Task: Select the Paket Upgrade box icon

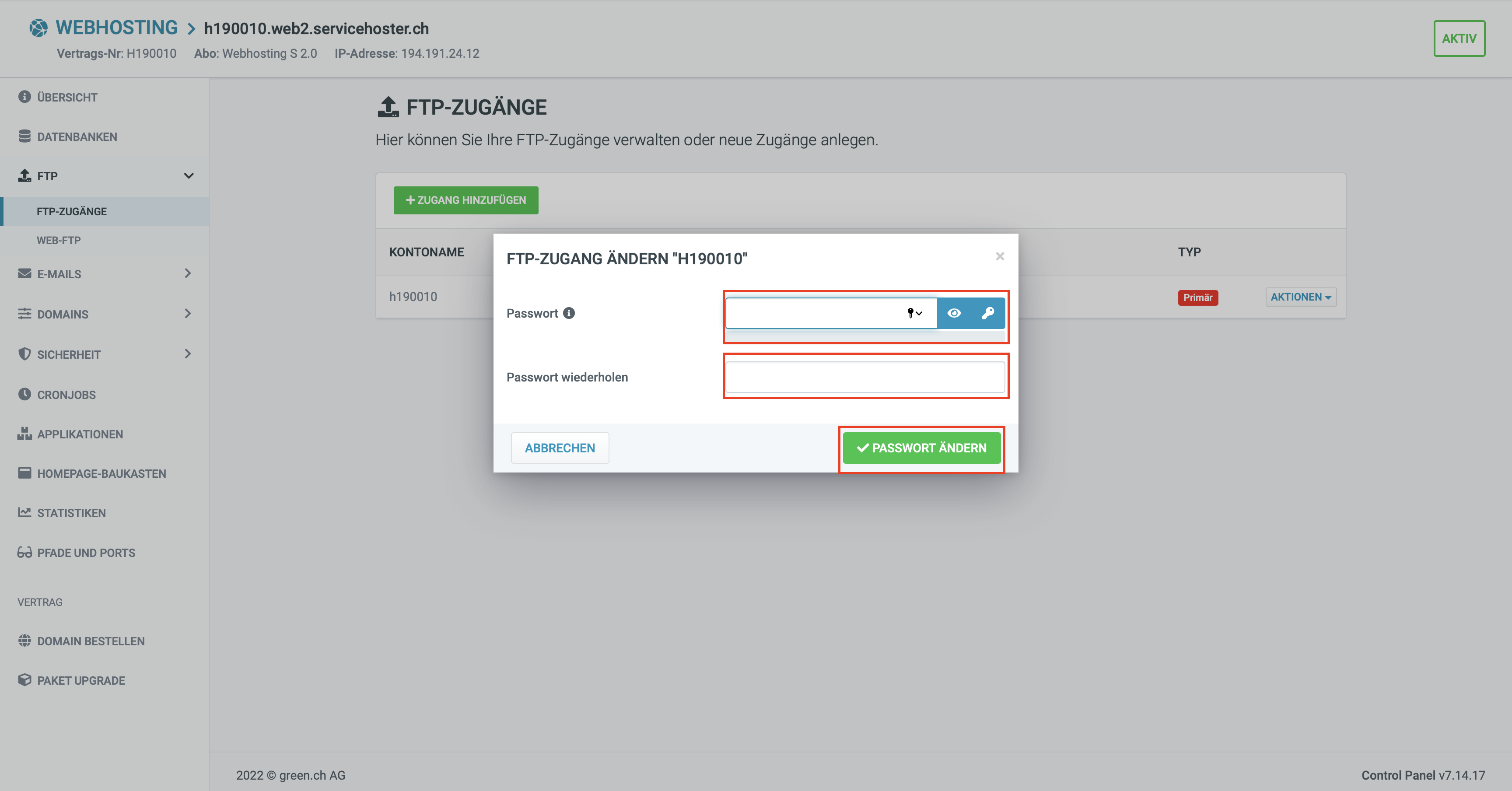Action: click(x=24, y=681)
